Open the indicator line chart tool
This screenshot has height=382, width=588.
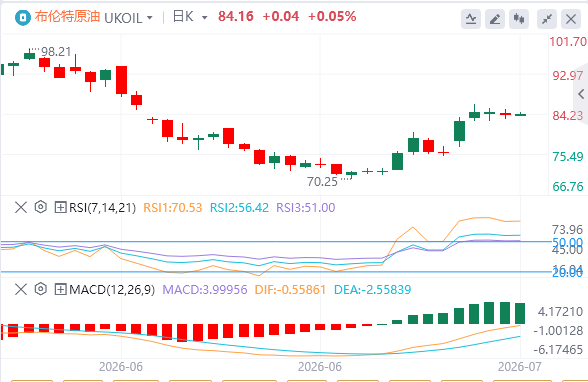pyautogui.click(x=471, y=18)
